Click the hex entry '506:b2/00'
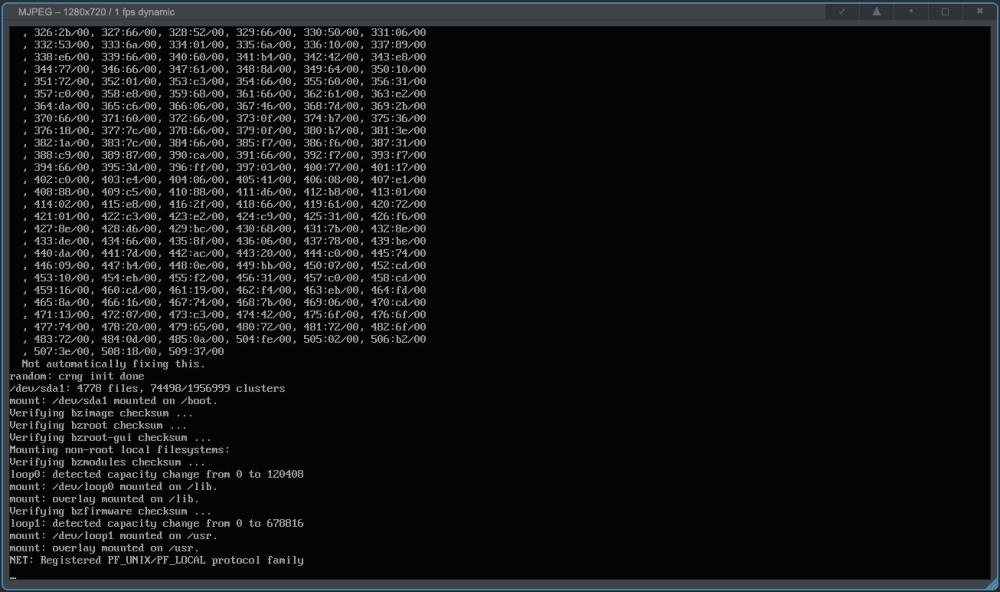Viewport: 1000px width, 592px height. click(399, 339)
